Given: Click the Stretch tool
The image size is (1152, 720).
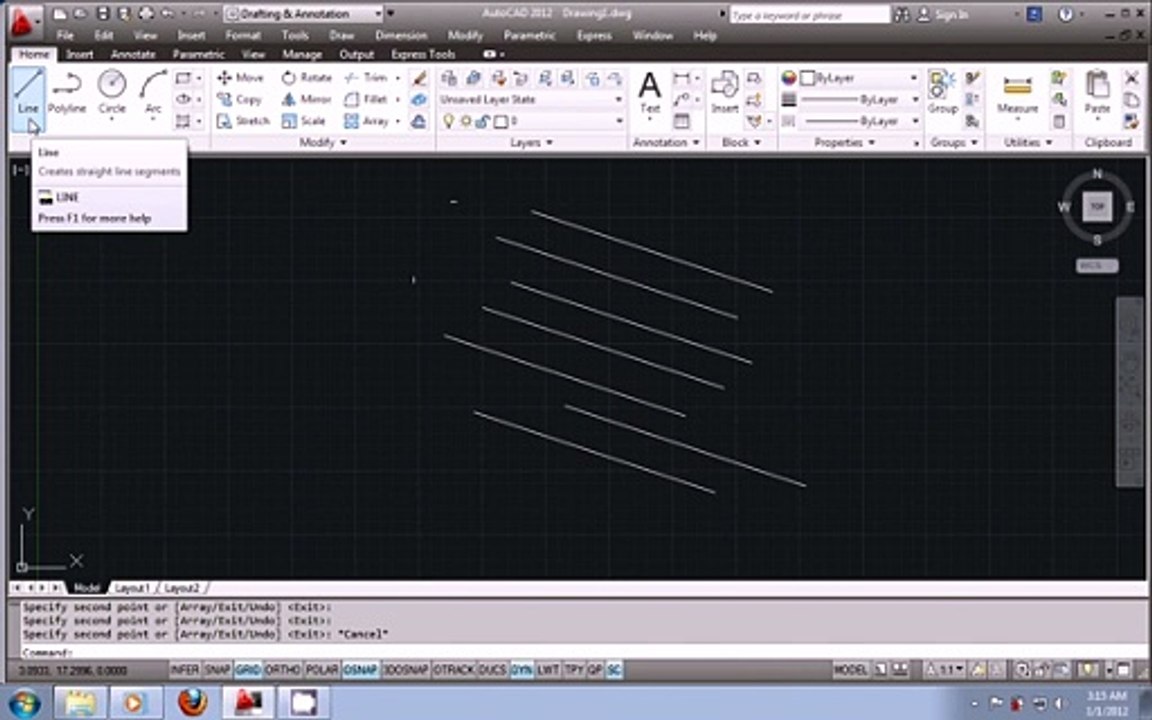Looking at the screenshot, I should point(243,120).
